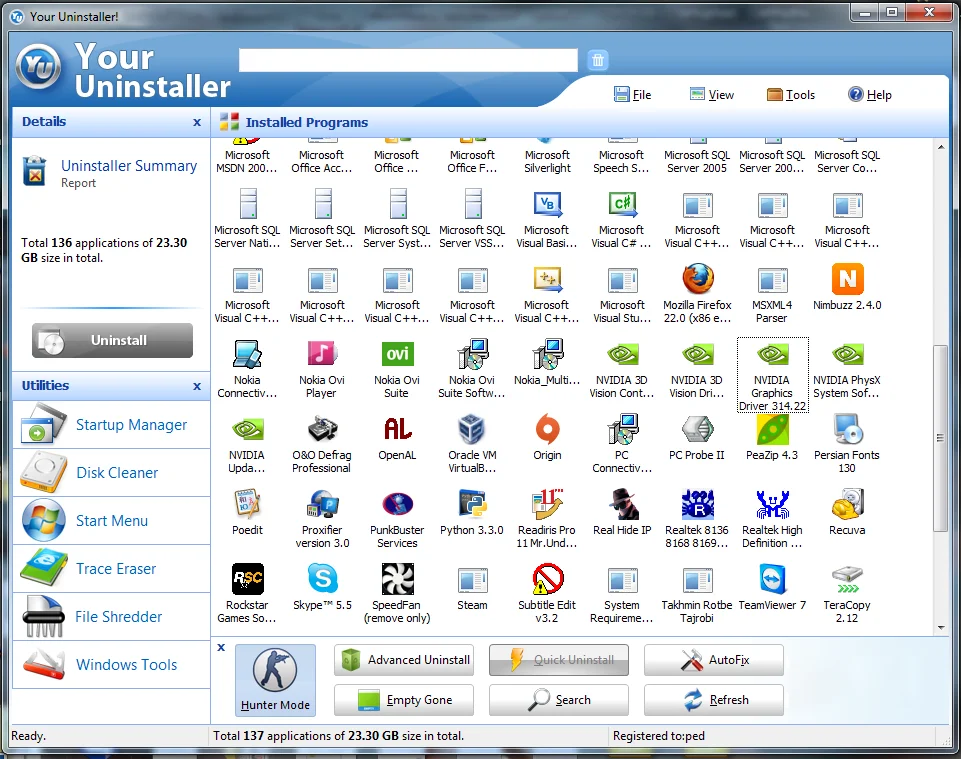
Task: Select Microsoft Visual Basic program icon
Action: tap(547, 205)
